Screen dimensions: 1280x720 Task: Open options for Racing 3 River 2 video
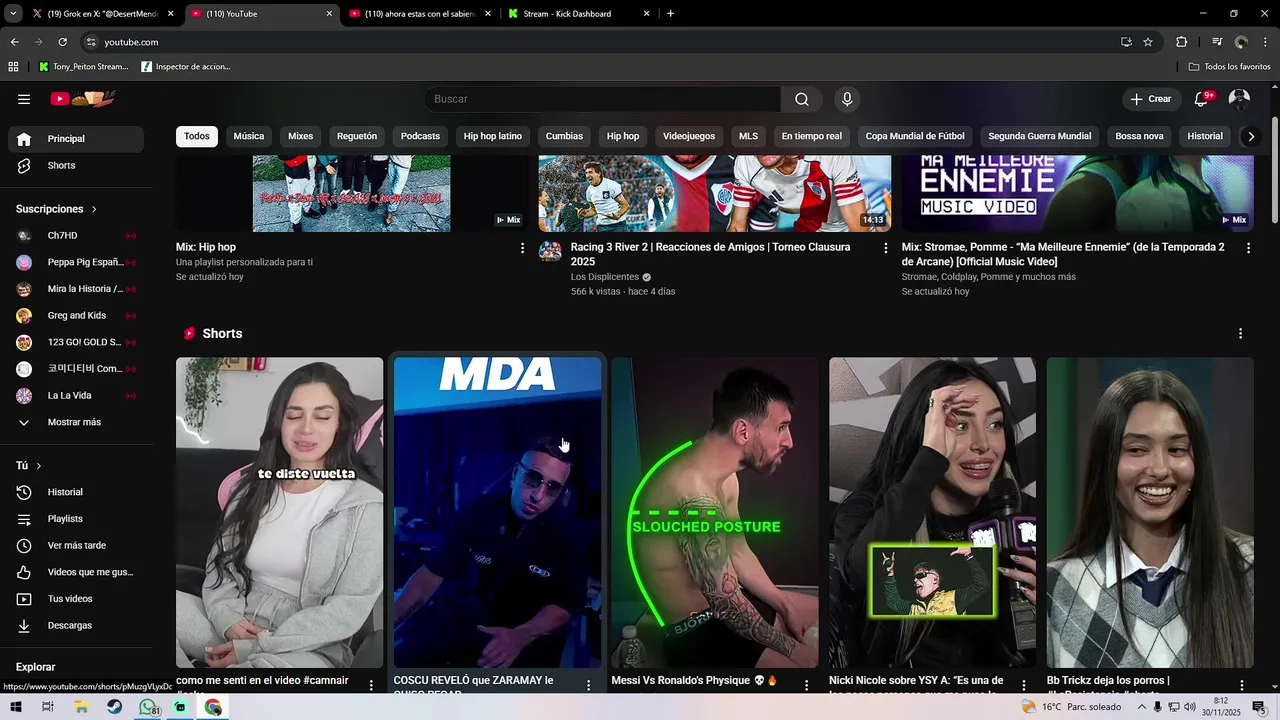pyautogui.click(x=885, y=248)
